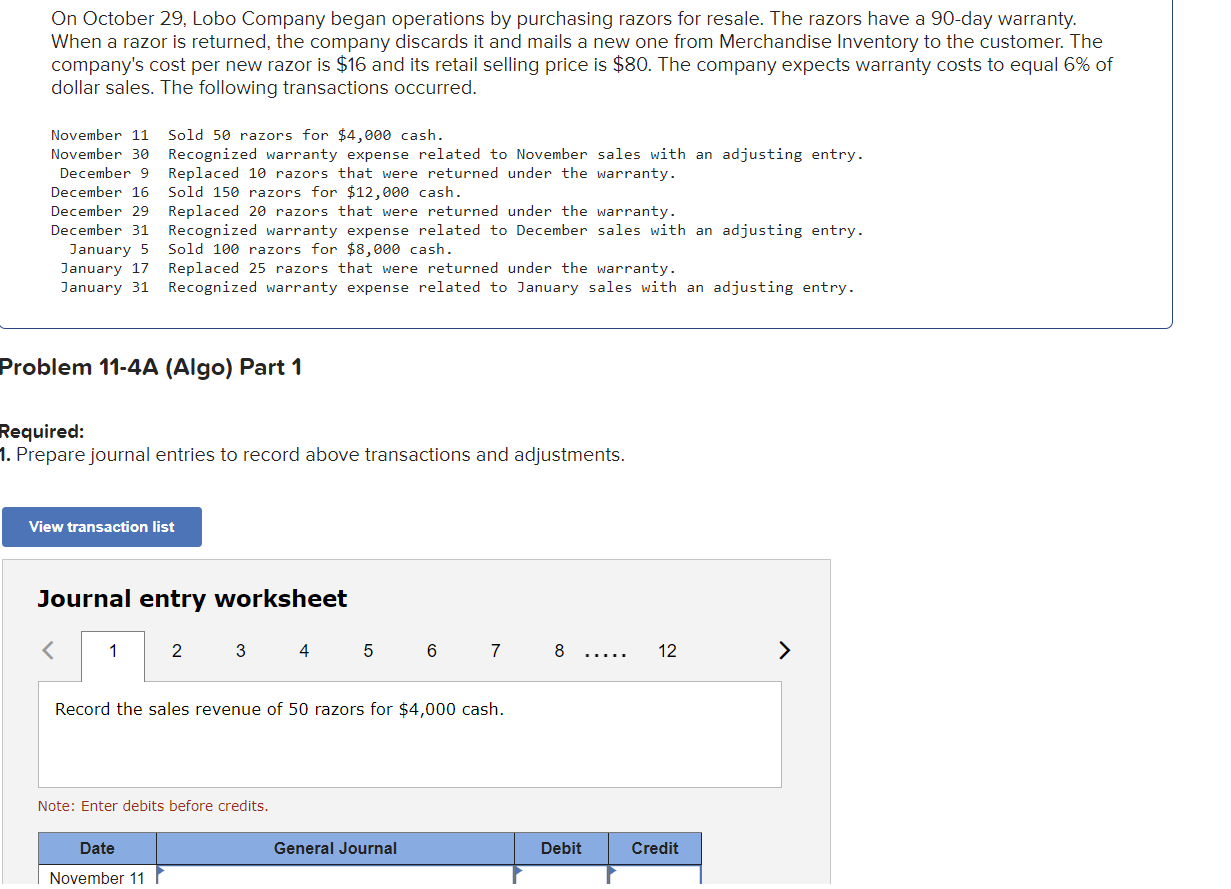Screen dimensions: 1231x889
Task: Click the November 11 date cell
Action: [96, 878]
